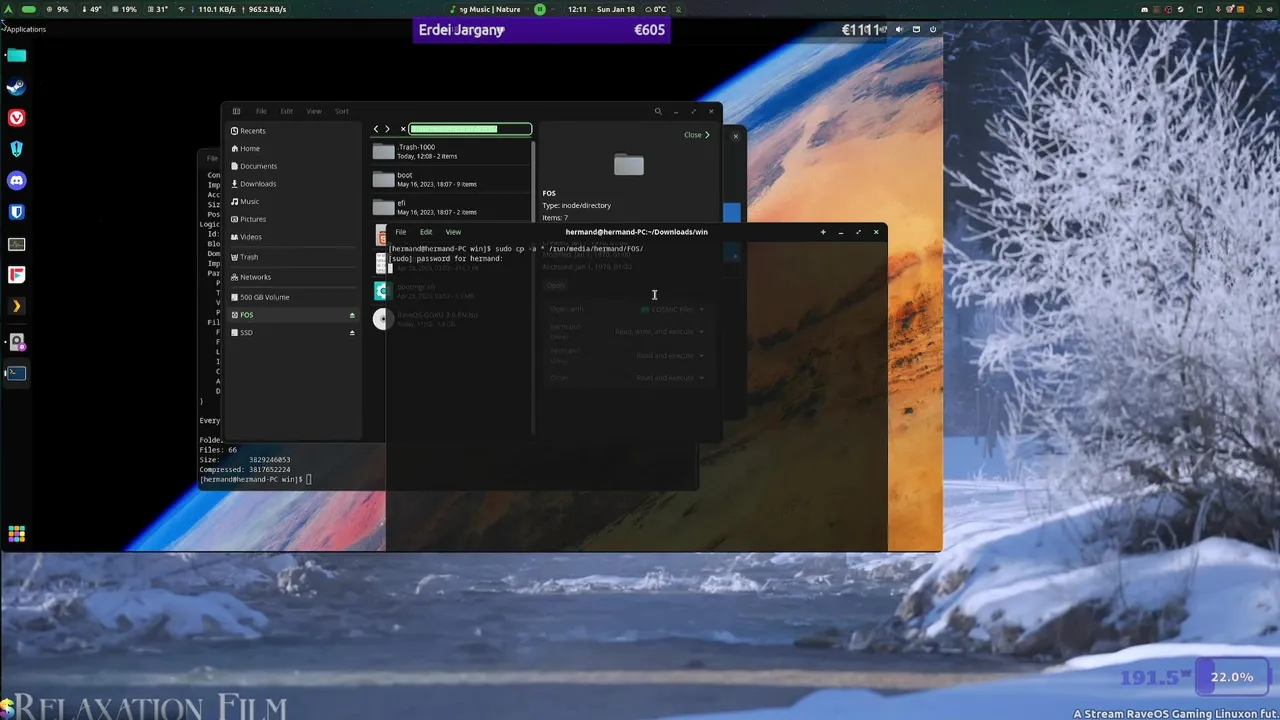This screenshot has width=1280, height=720.
Task: Open Vivaldi browser in the dock
Action: [16, 118]
